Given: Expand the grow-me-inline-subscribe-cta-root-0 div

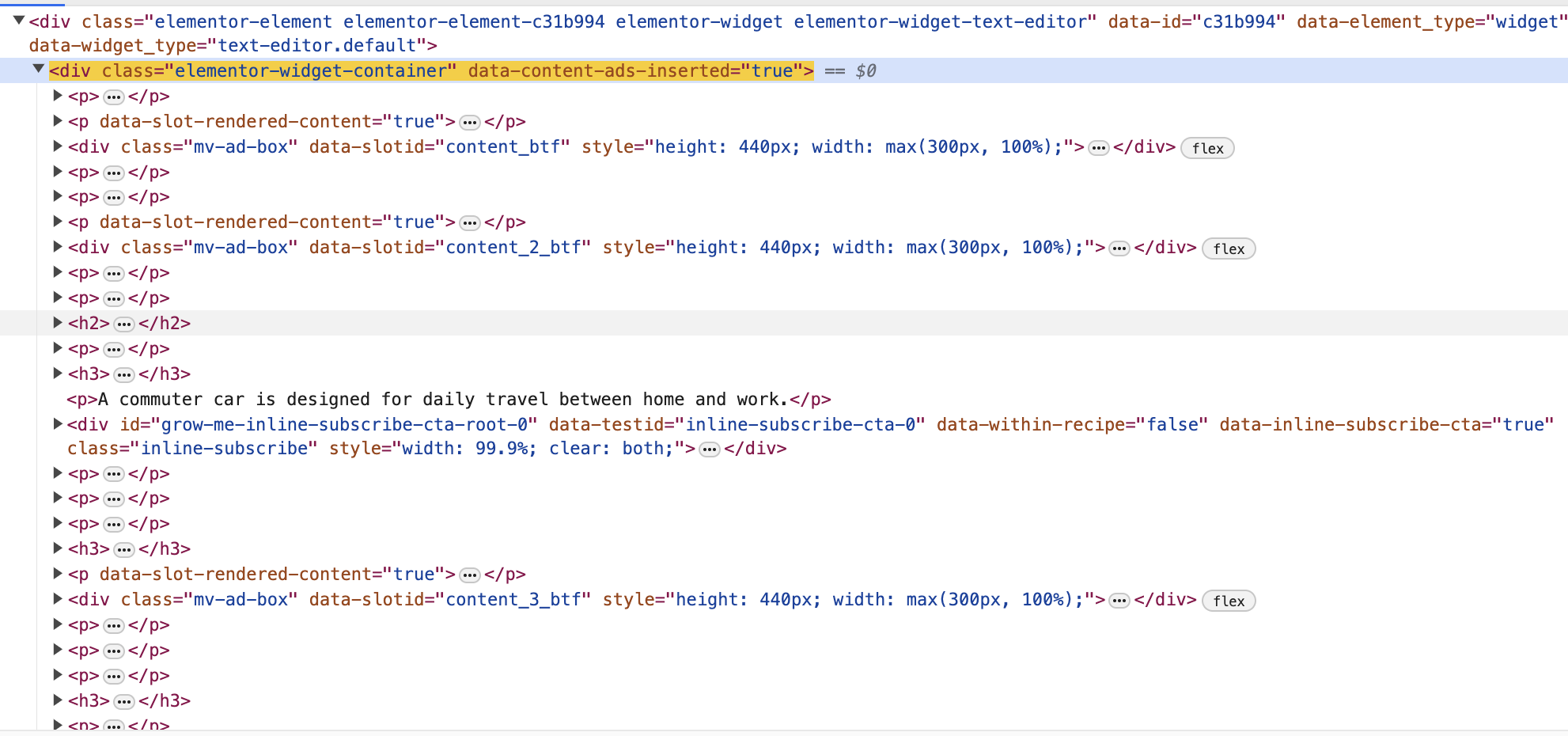Looking at the screenshot, I should click(58, 424).
